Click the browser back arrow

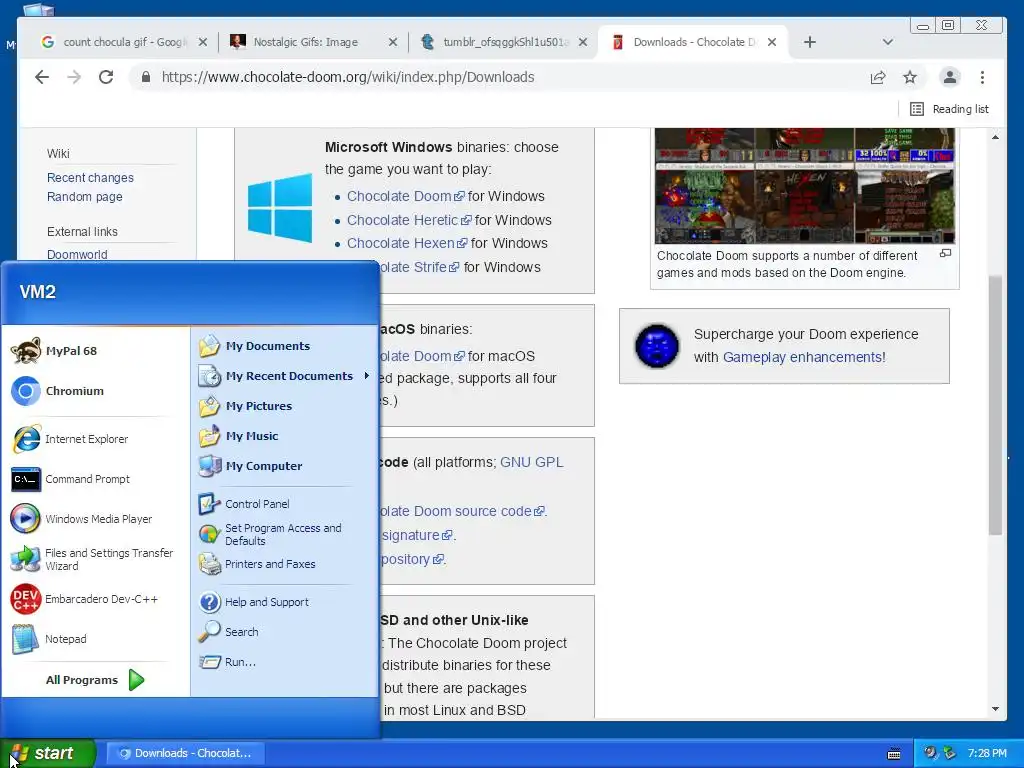point(42,77)
